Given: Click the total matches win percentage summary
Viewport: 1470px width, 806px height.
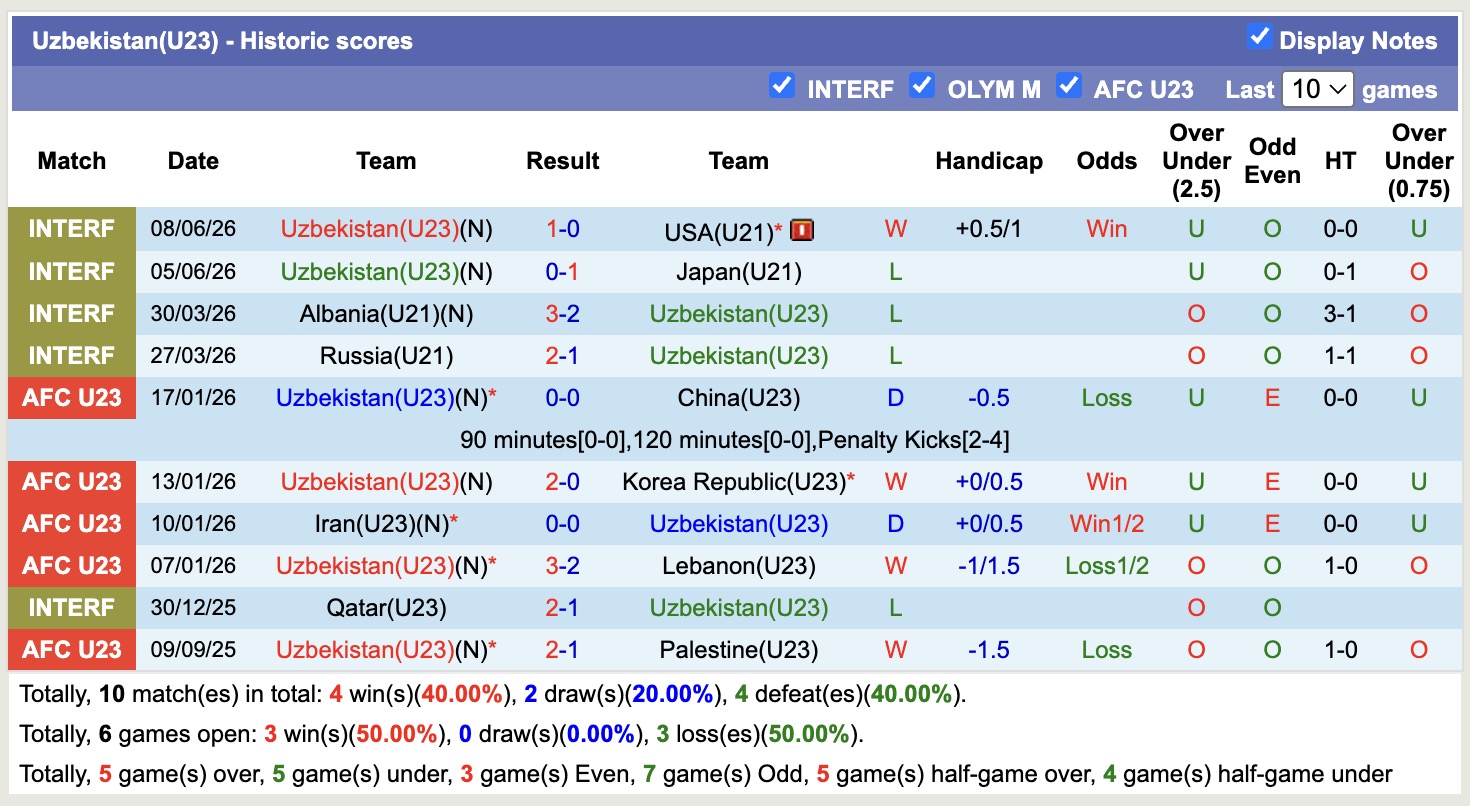Looking at the screenshot, I should 493,694.
